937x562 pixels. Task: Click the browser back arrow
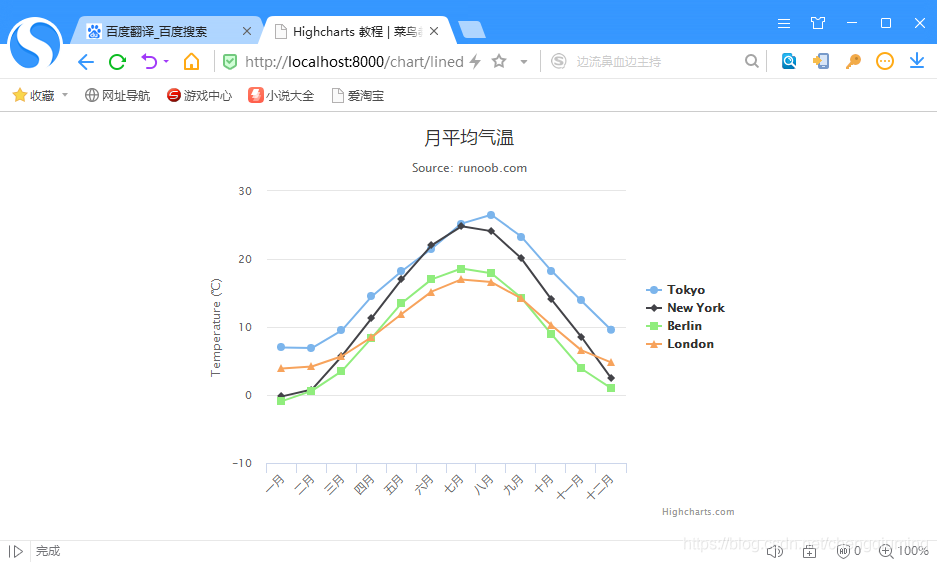[85, 62]
